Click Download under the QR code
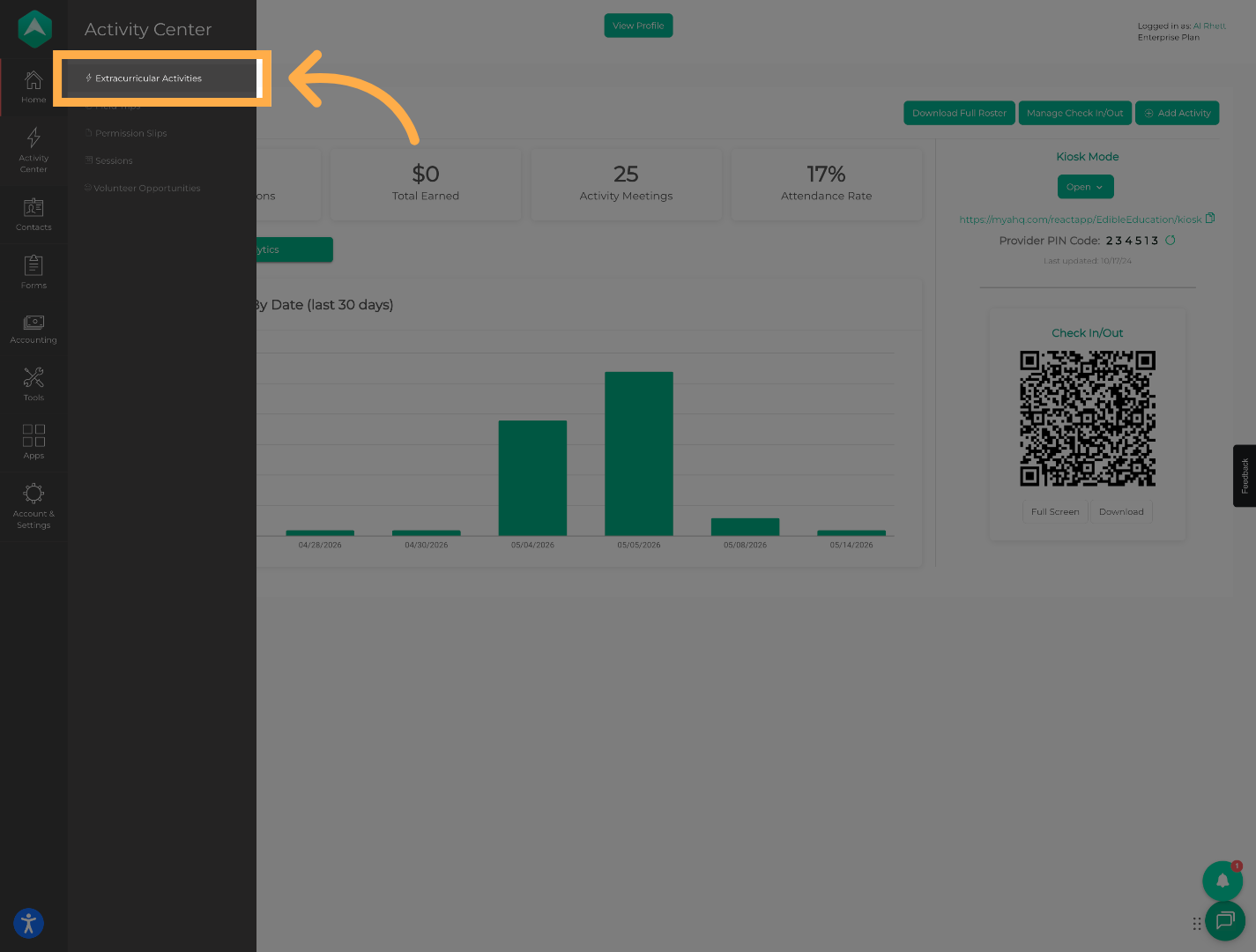Viewport: 1256px width, 952px height. tap(1121, 511)
